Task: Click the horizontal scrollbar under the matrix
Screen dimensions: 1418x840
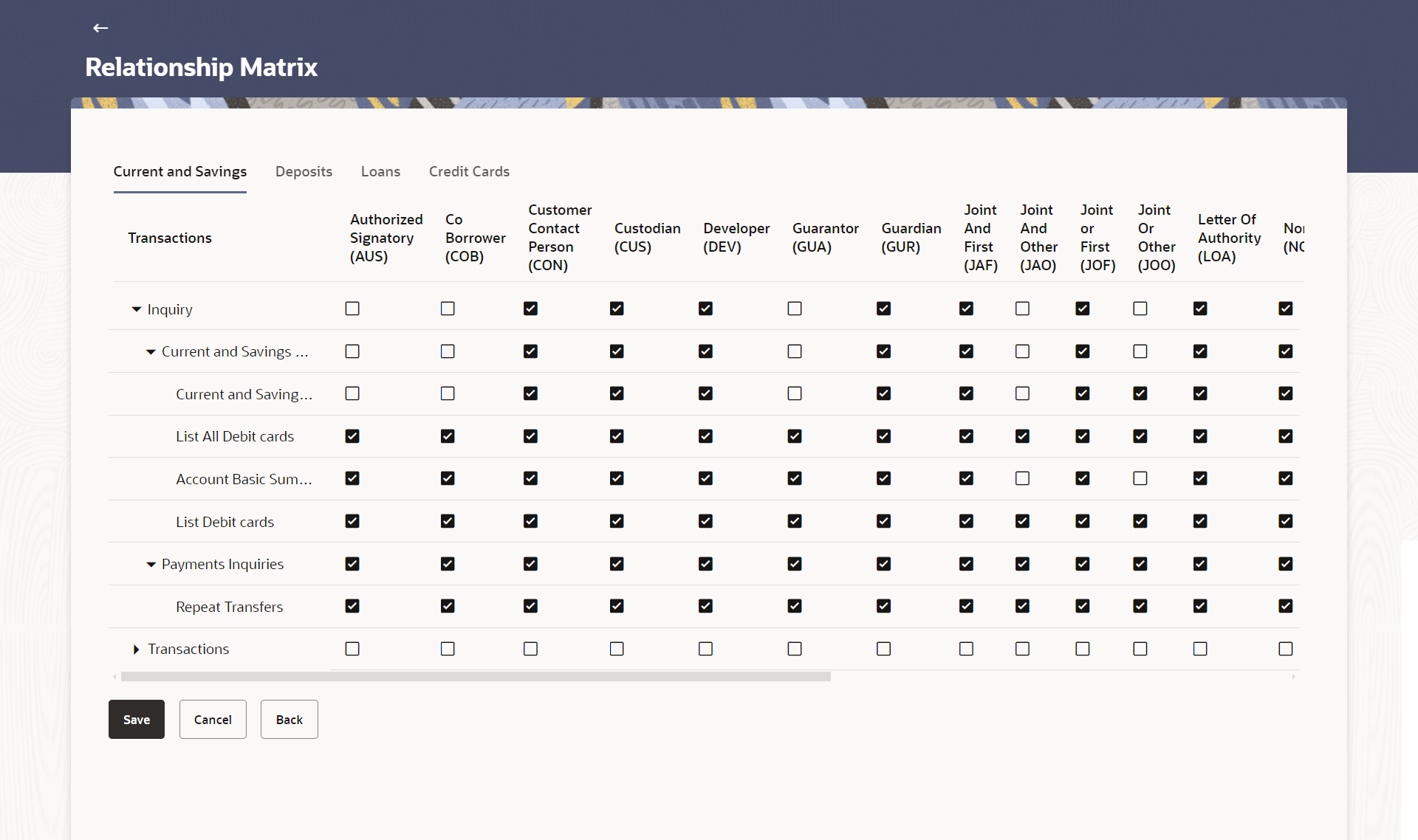Action: (x=476, y=676)
